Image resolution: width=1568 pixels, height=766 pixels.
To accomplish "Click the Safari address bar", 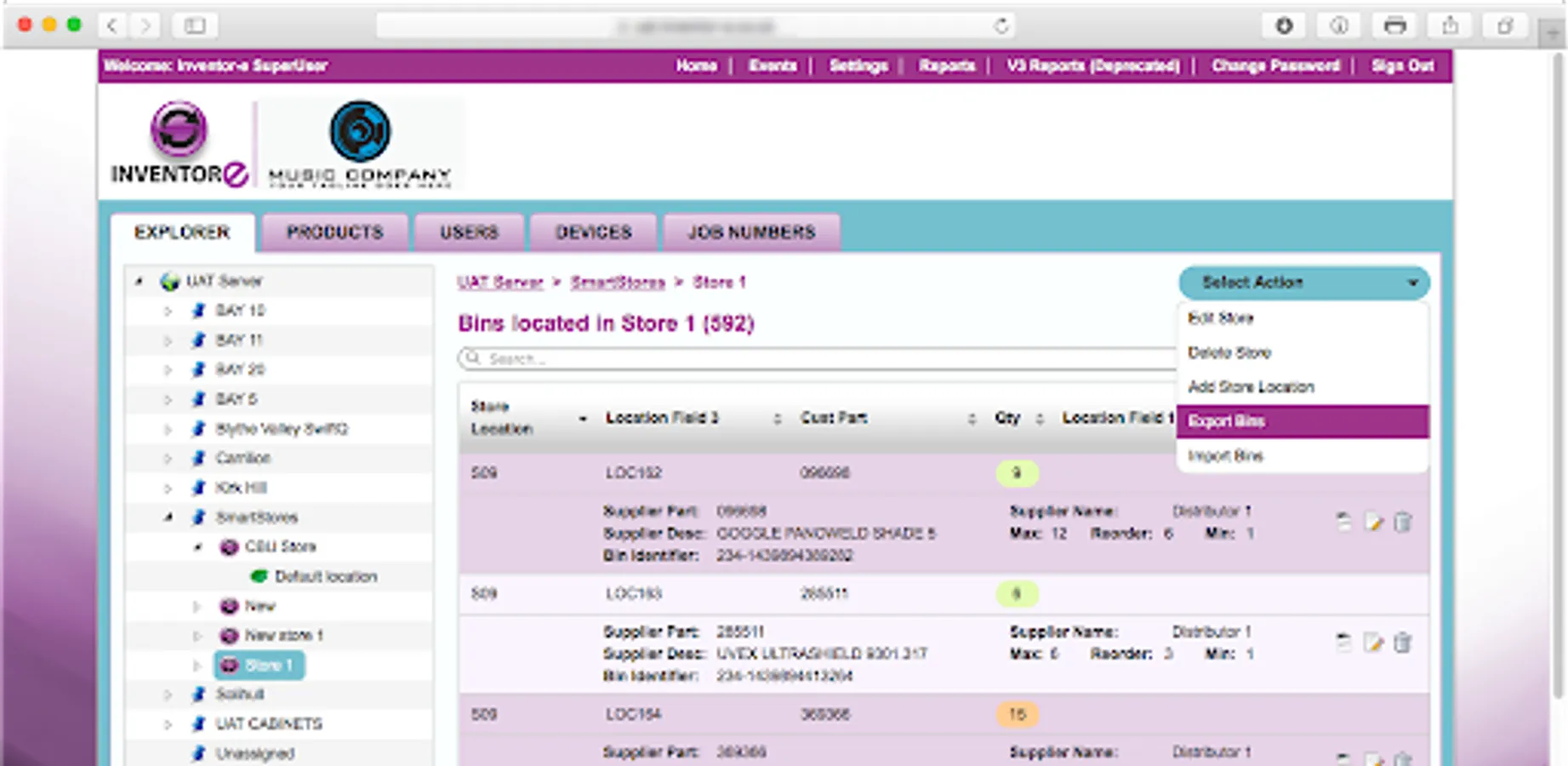I will [x=696, y=26].
